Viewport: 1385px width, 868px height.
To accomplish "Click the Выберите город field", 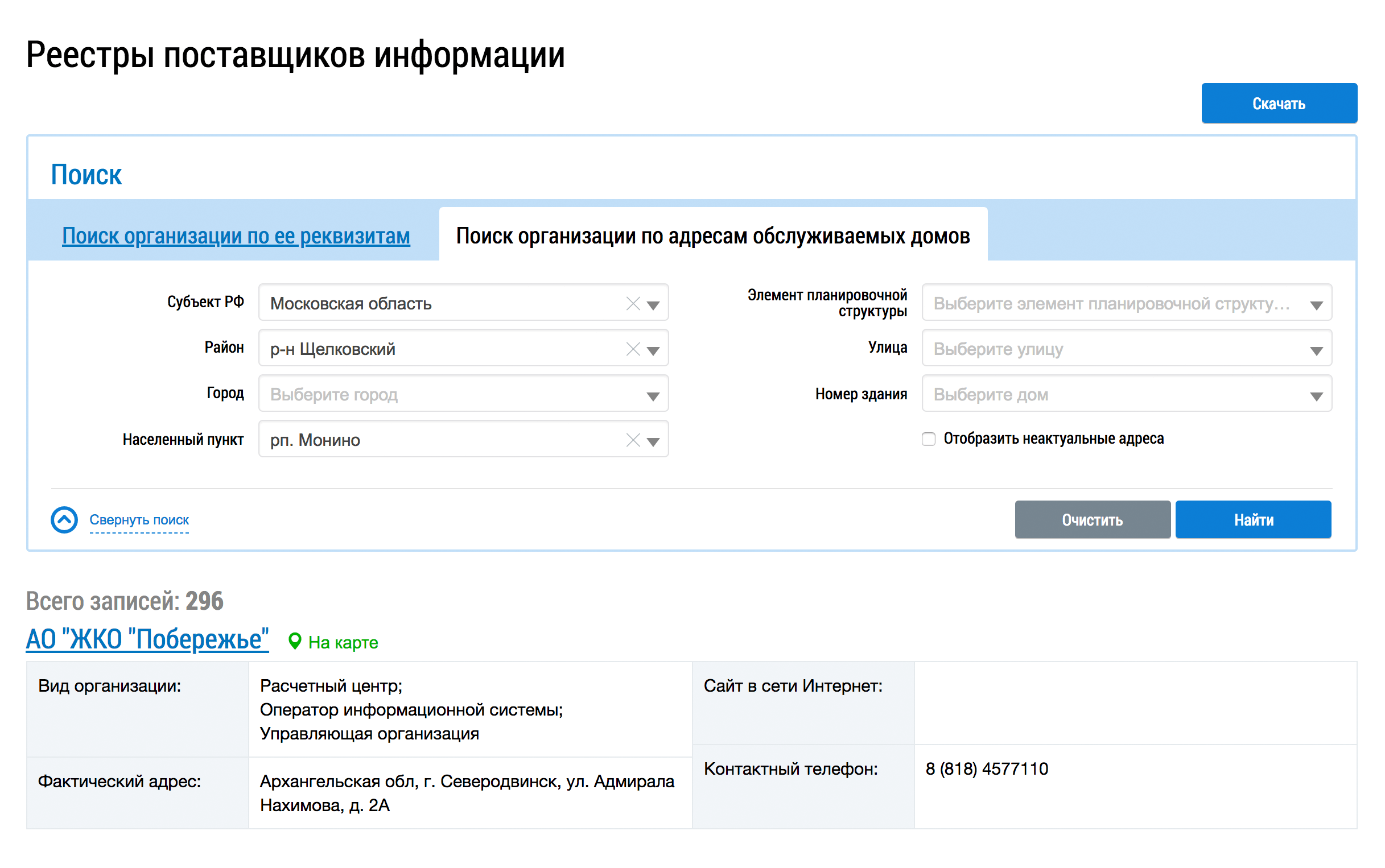I will 463,394.
